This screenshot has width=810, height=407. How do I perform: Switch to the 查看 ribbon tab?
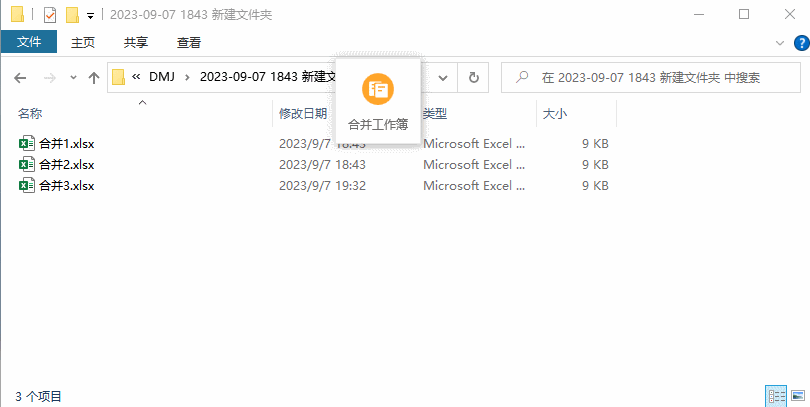[188, 42]
